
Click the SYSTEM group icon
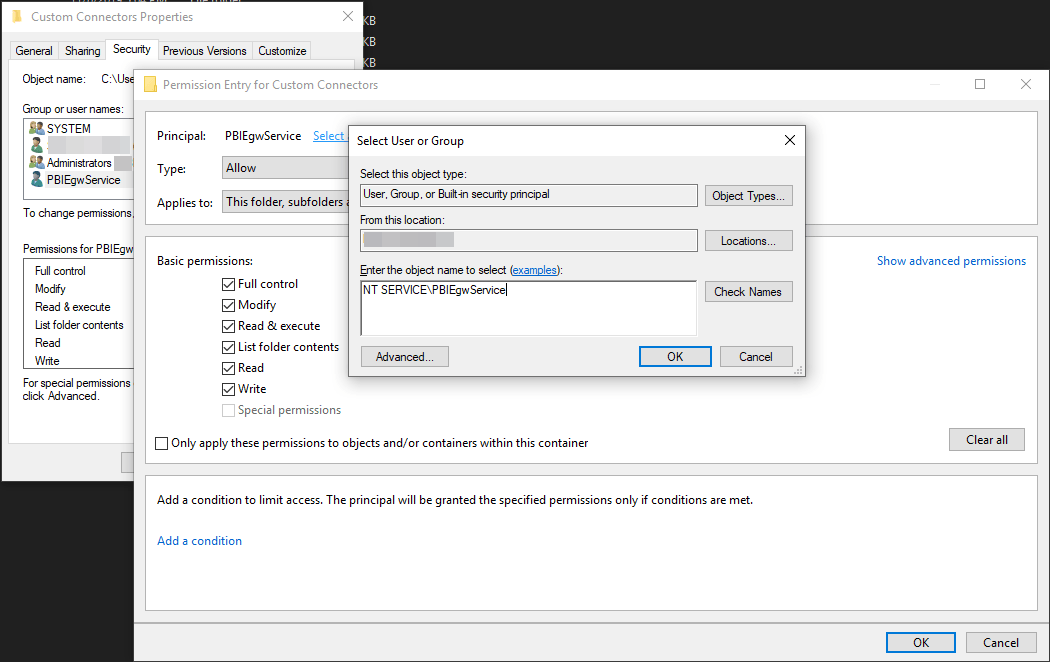[37, 129]
